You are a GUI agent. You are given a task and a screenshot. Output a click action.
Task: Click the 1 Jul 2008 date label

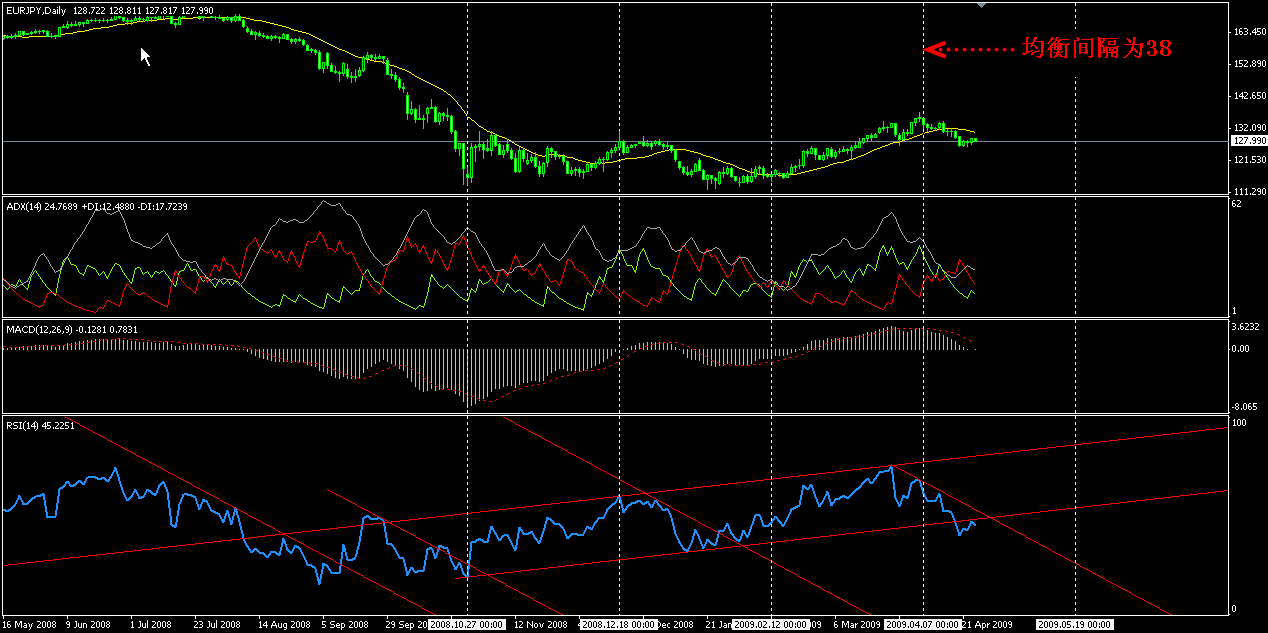click(152, 624)
